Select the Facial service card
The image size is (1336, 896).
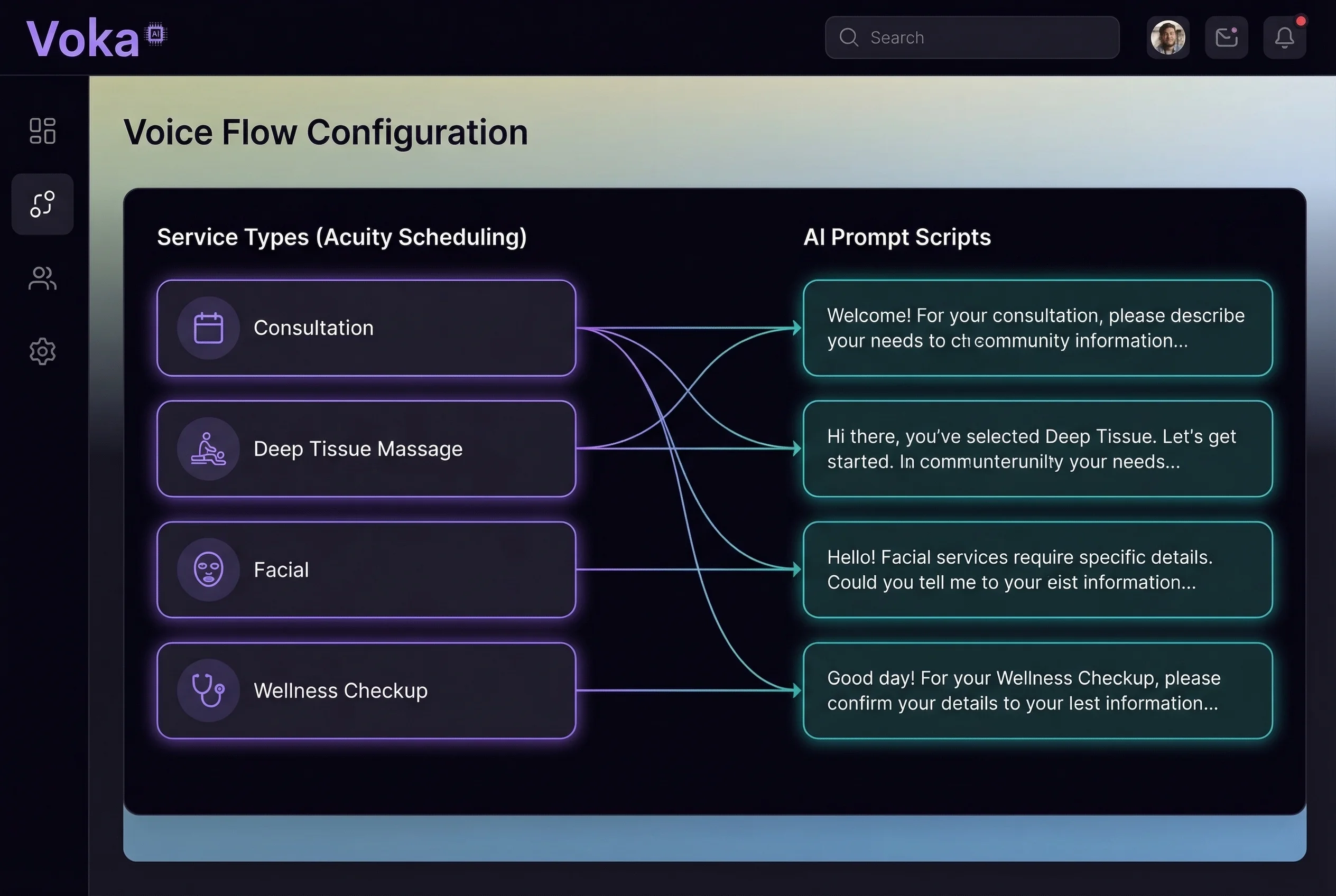point(366,570)
